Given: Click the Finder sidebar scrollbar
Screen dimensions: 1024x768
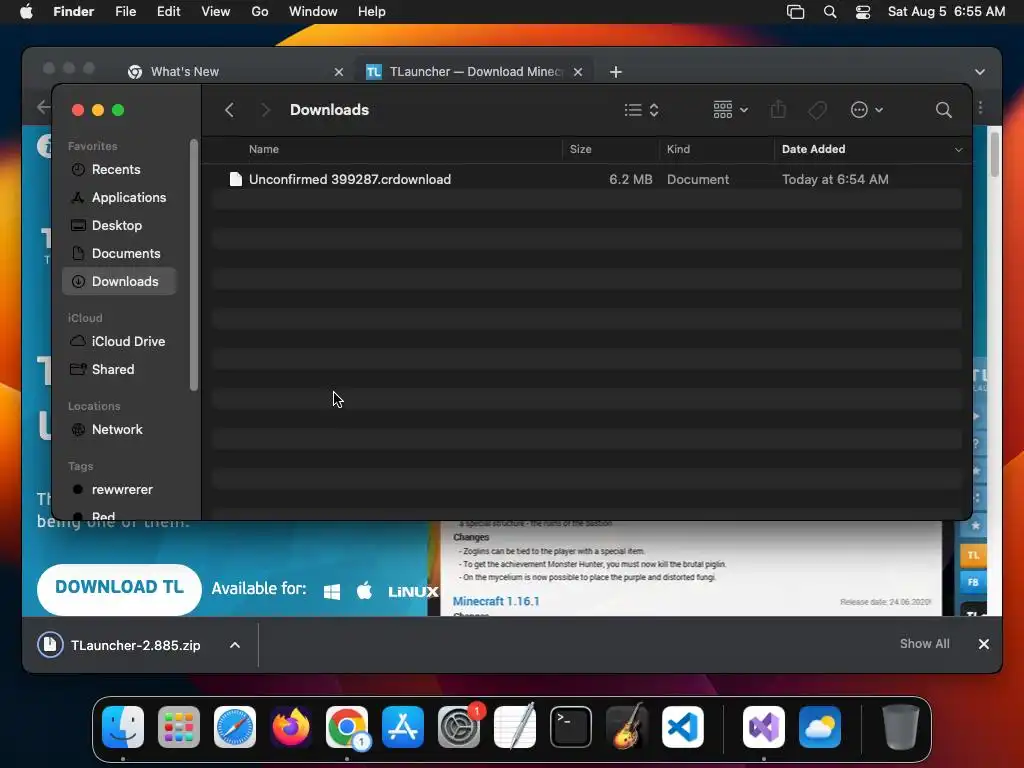Looking at the screenshot, I should (x=193, y=264).
